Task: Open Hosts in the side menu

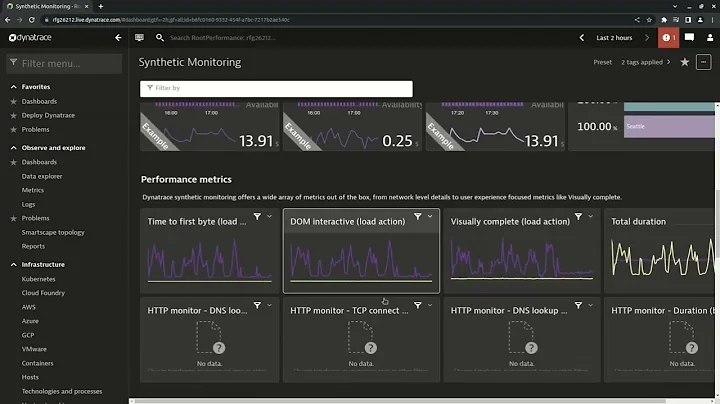Action: [x=30, y=377]
